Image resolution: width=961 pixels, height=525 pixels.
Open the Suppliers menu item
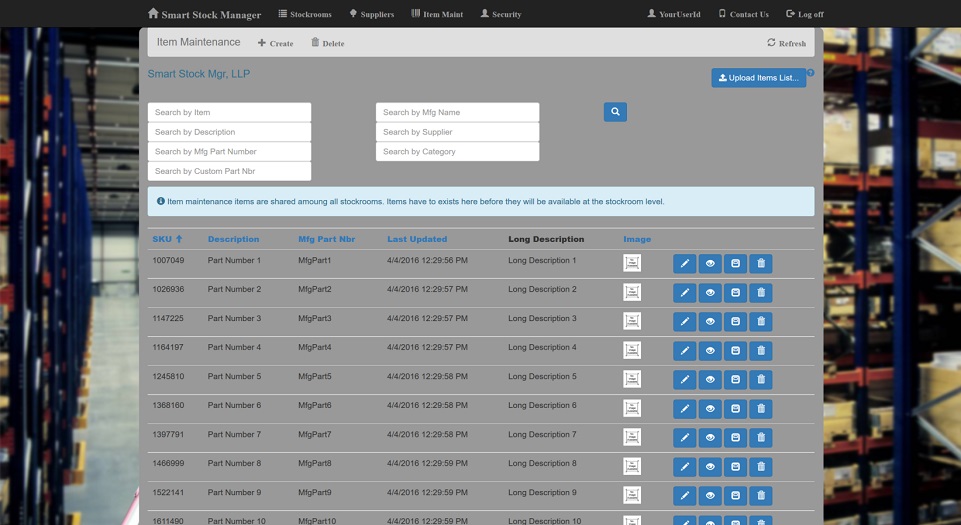click(371, 14)
